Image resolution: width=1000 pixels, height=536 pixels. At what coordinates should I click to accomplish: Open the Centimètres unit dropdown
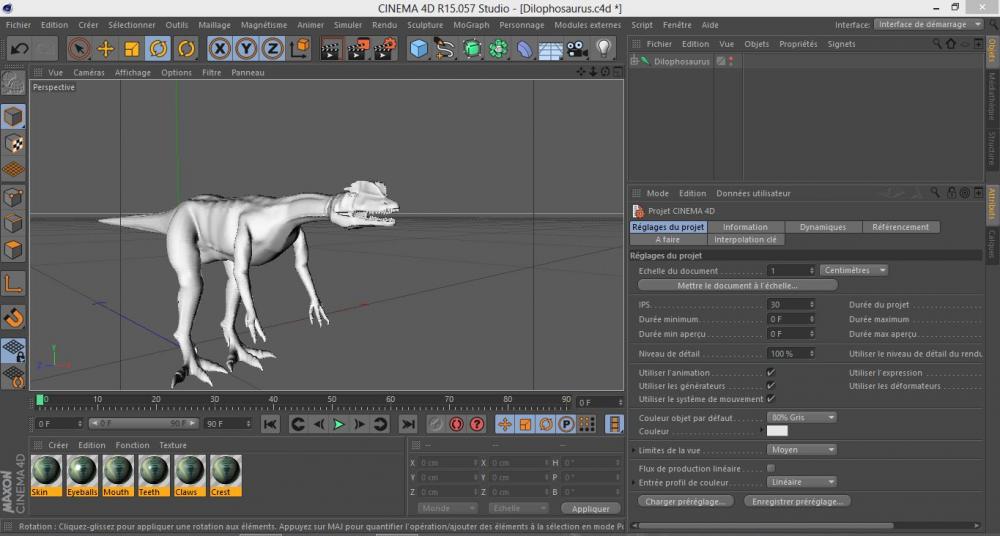854,270
